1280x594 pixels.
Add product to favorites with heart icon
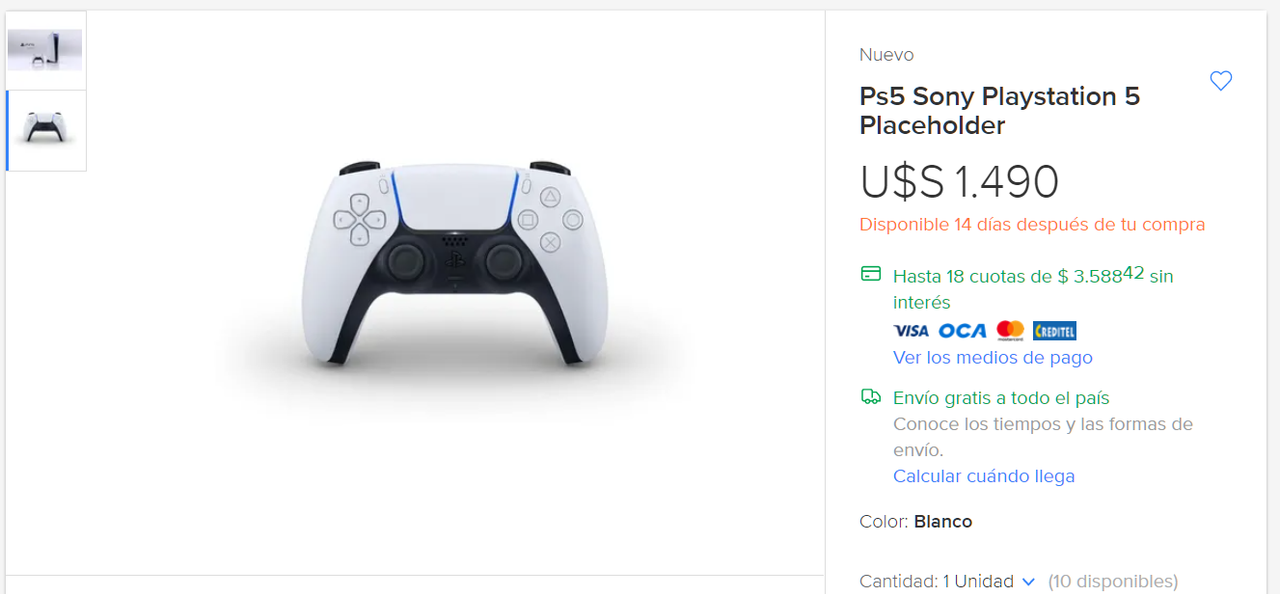coord(1220,81)
